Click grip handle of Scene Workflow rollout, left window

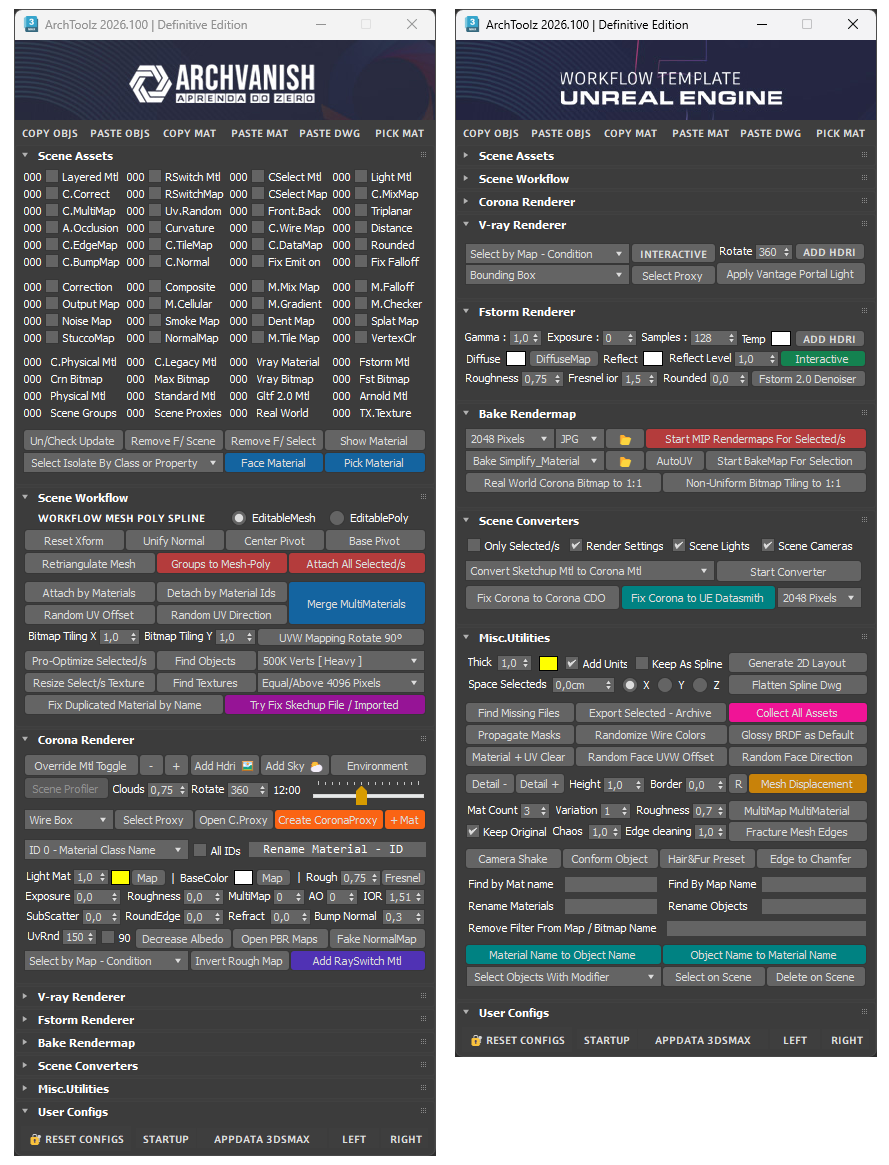[423, 497]
